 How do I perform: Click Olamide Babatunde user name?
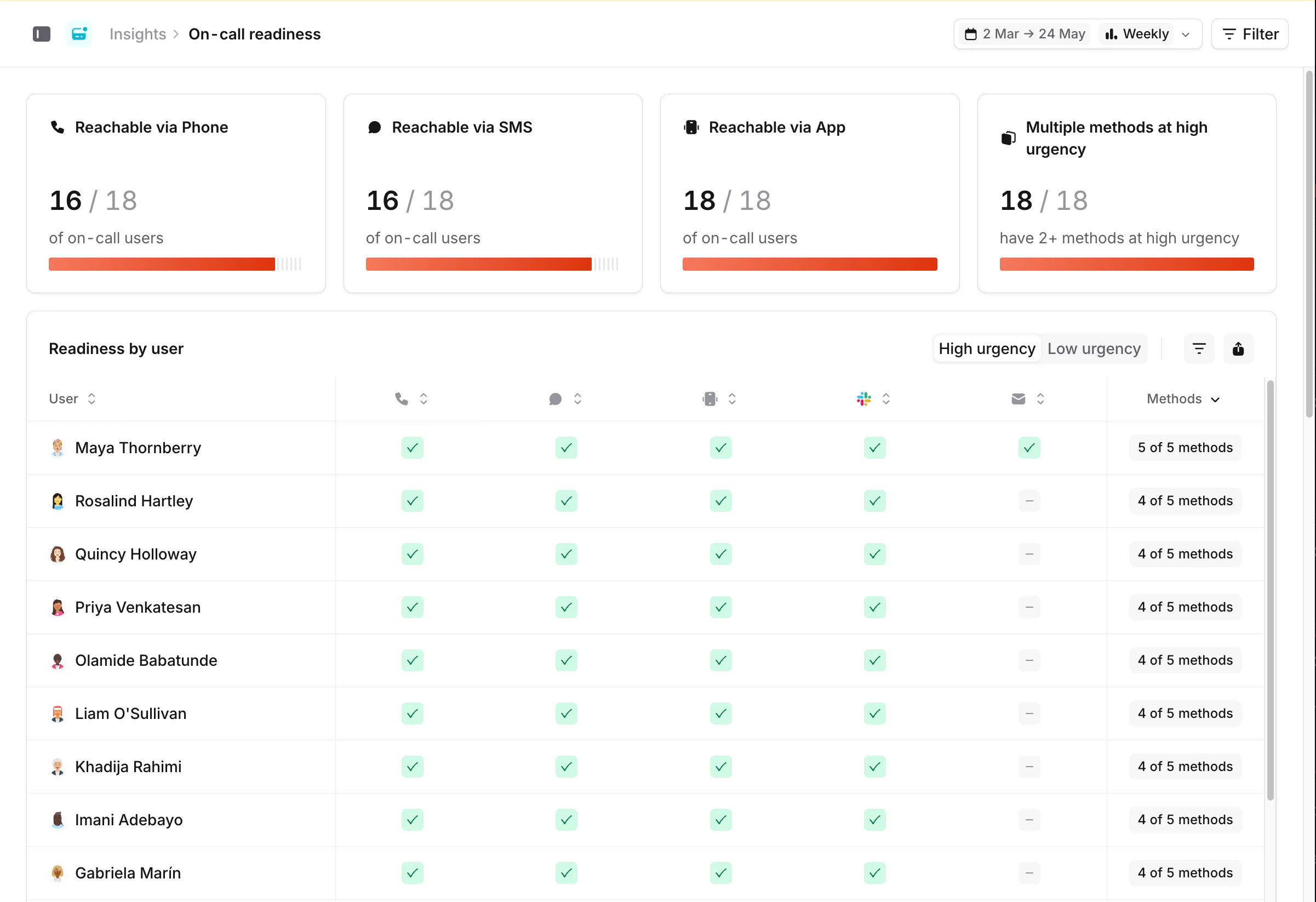(x=146, y=661)
